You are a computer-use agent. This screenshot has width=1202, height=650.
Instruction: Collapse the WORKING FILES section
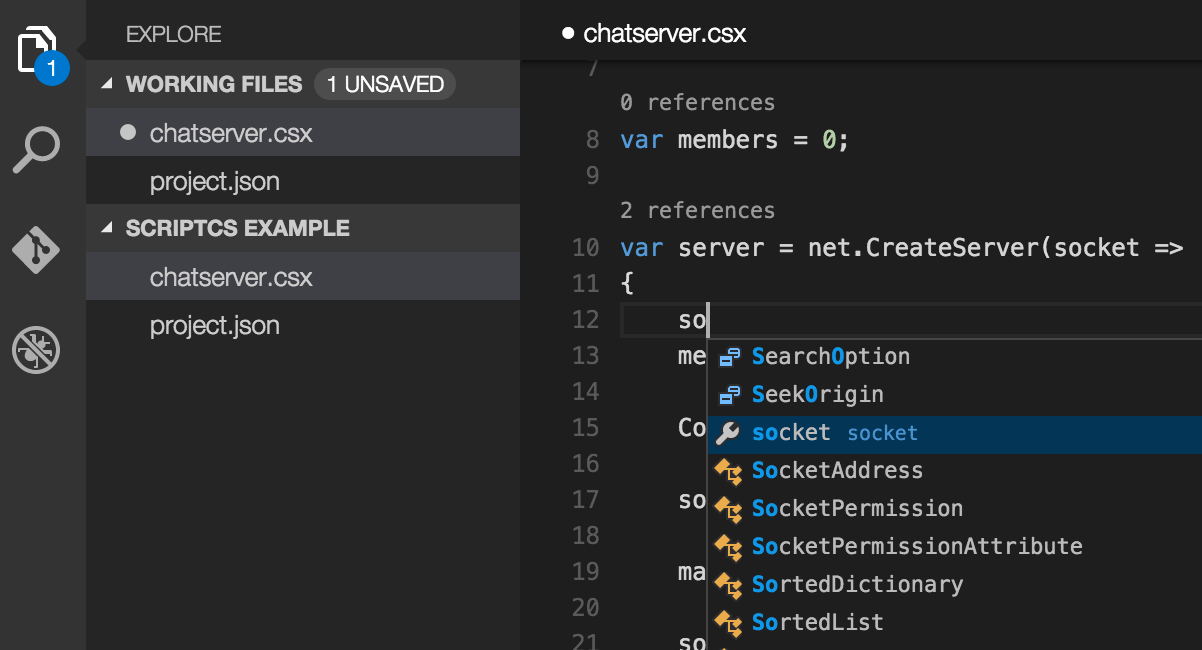(105, 84)
